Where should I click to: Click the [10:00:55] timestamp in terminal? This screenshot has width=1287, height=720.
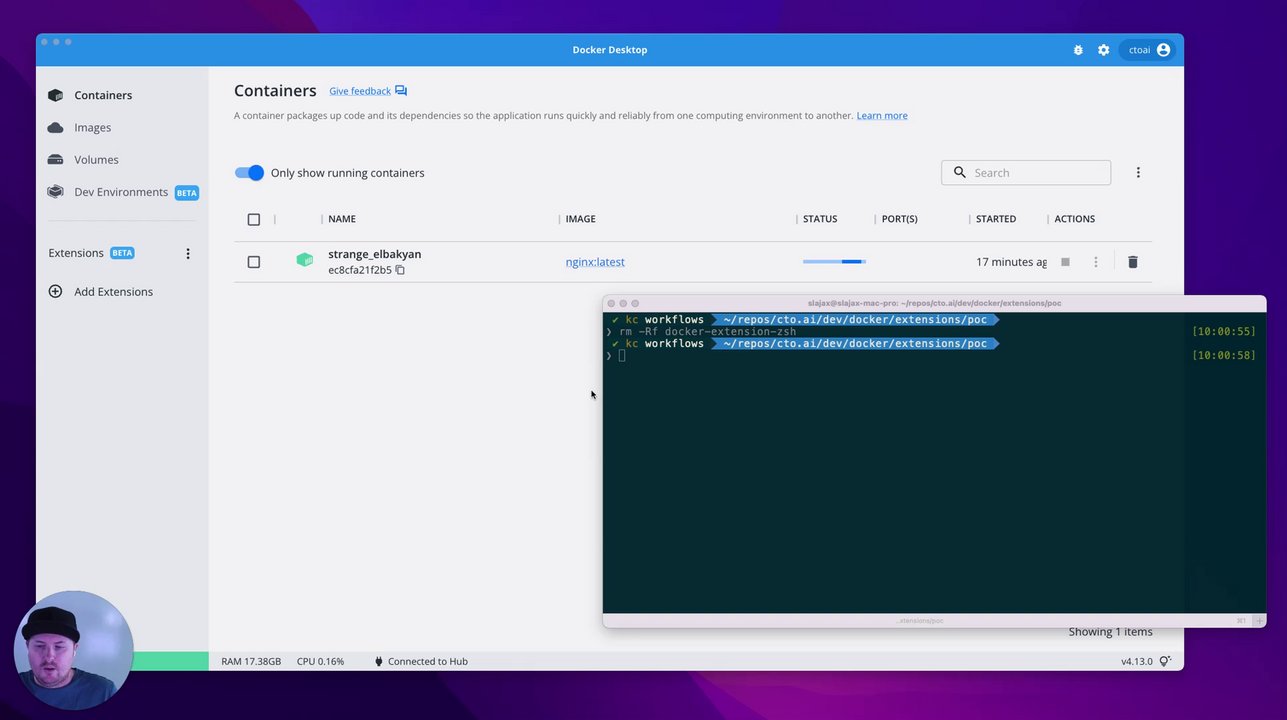(x=1224, y=331)
